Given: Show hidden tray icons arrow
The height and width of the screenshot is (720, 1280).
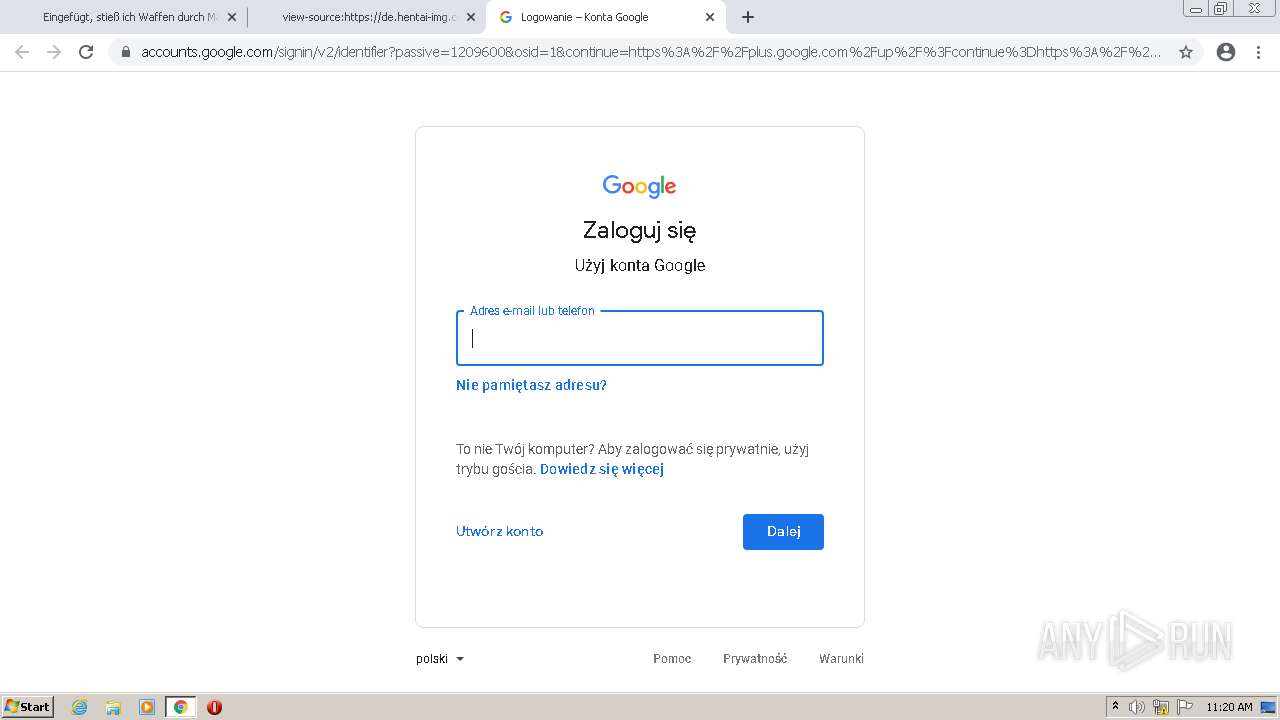Looking at the screenshot, I should coord(1115,707).
